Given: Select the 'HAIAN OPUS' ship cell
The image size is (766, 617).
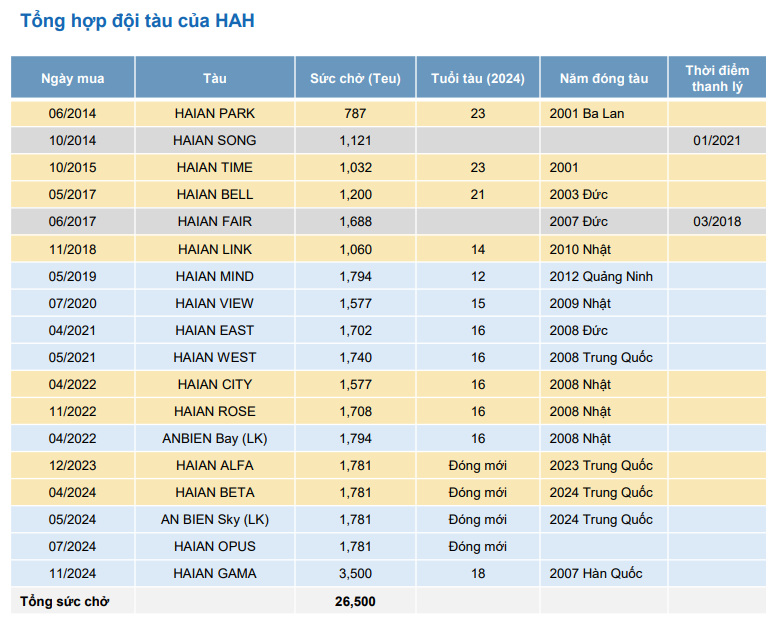Looking at the screenshot, I should 215,546.
